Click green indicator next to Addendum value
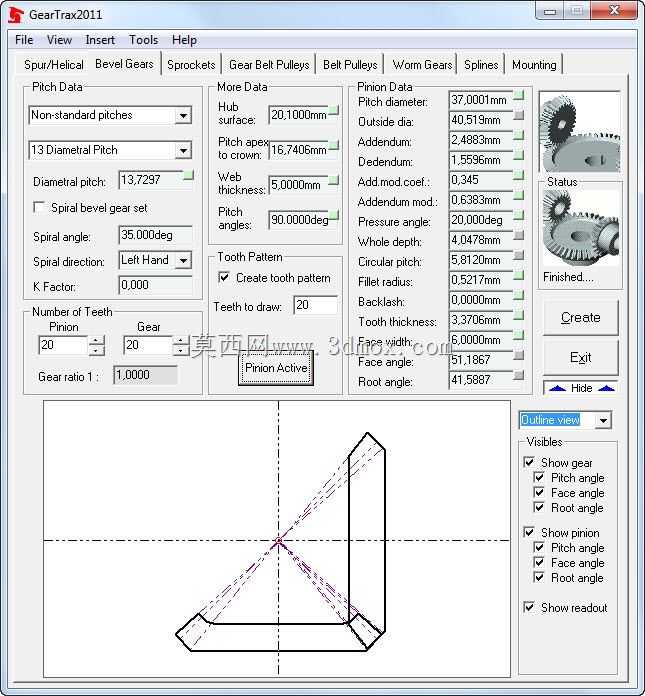 click(518, 135)
